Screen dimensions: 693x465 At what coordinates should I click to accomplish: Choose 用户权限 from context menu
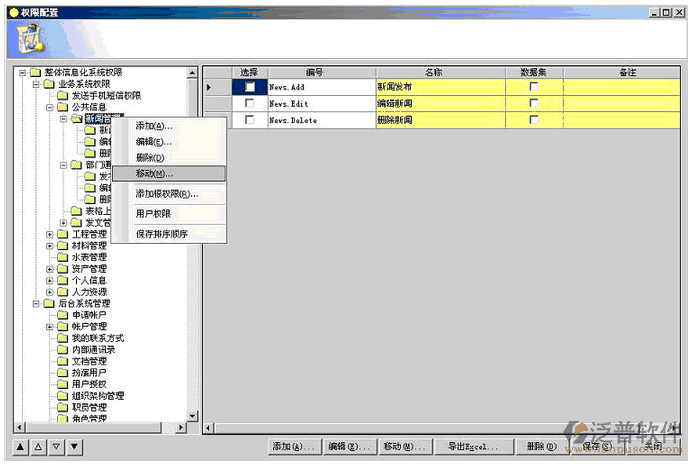pos(169,214)
